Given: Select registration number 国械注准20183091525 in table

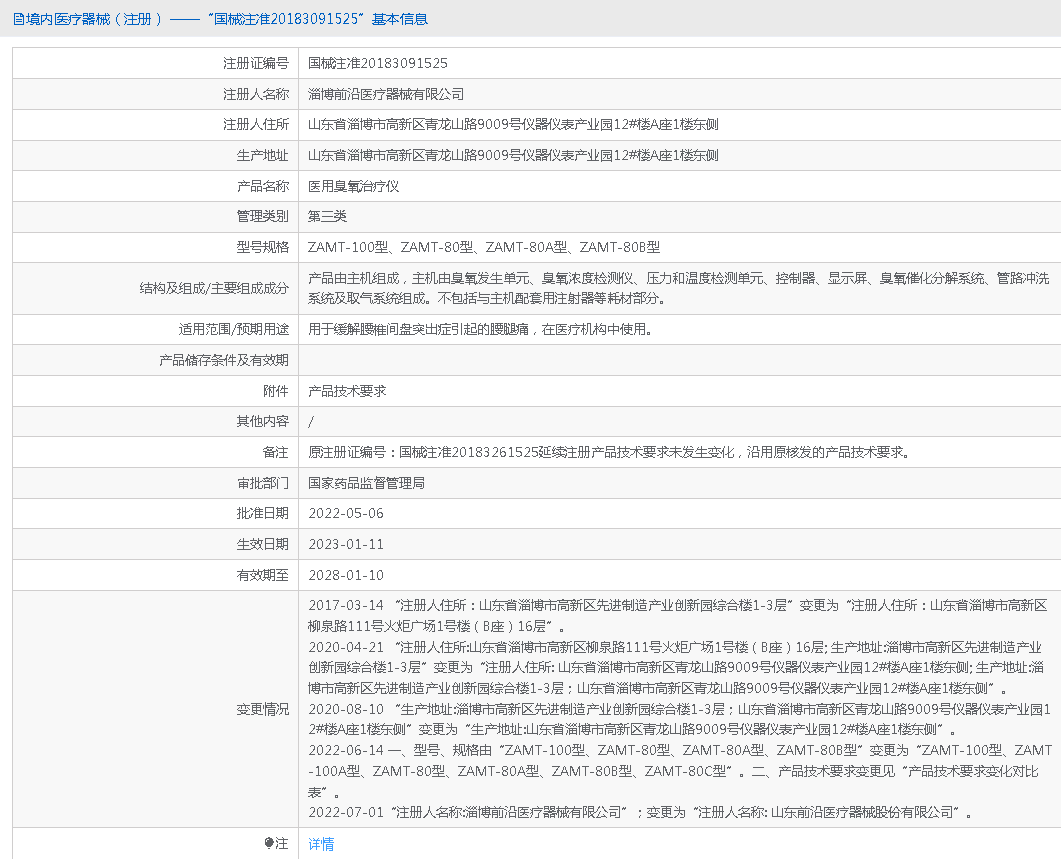Looking at the screenshot, I should [377, 63].
